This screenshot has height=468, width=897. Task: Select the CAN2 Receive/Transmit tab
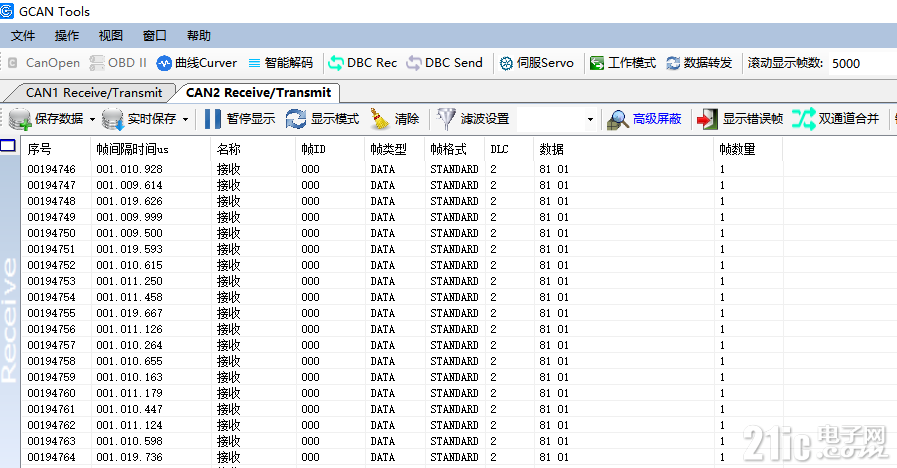click(x=259, y=93)
